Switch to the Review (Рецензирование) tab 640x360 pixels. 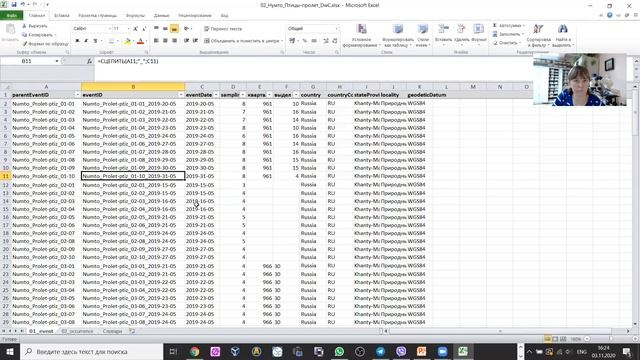(195, 16)
